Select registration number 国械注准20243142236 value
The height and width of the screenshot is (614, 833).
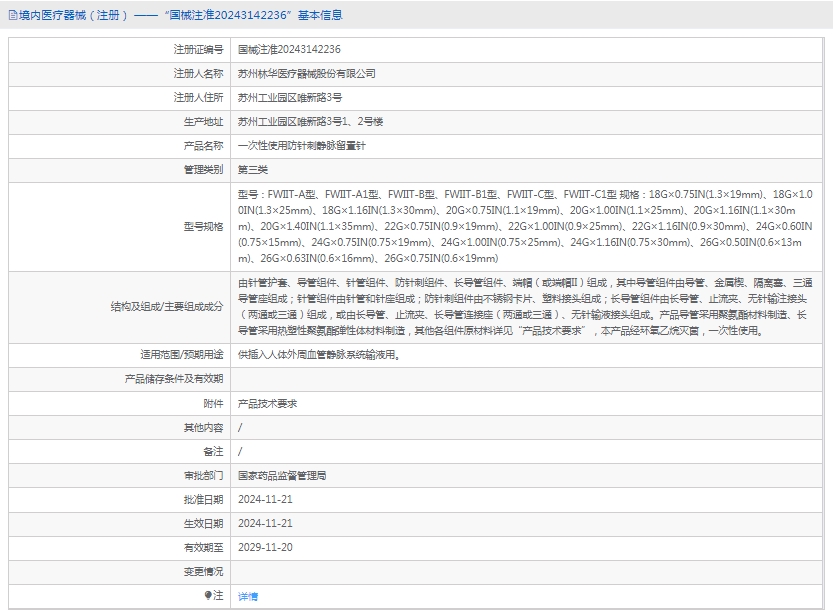pos(289,49)
